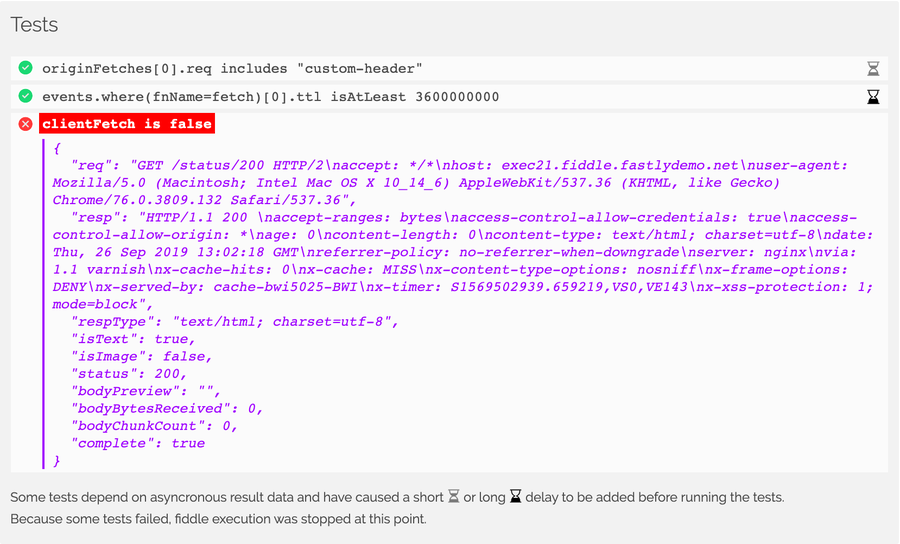
Task: Click the "resp" key in JSON output
Action: tap(95, 217)
